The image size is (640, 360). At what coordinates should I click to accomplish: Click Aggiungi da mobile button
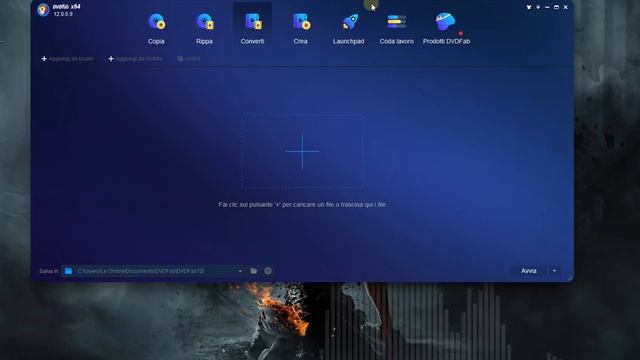(135, 59)
